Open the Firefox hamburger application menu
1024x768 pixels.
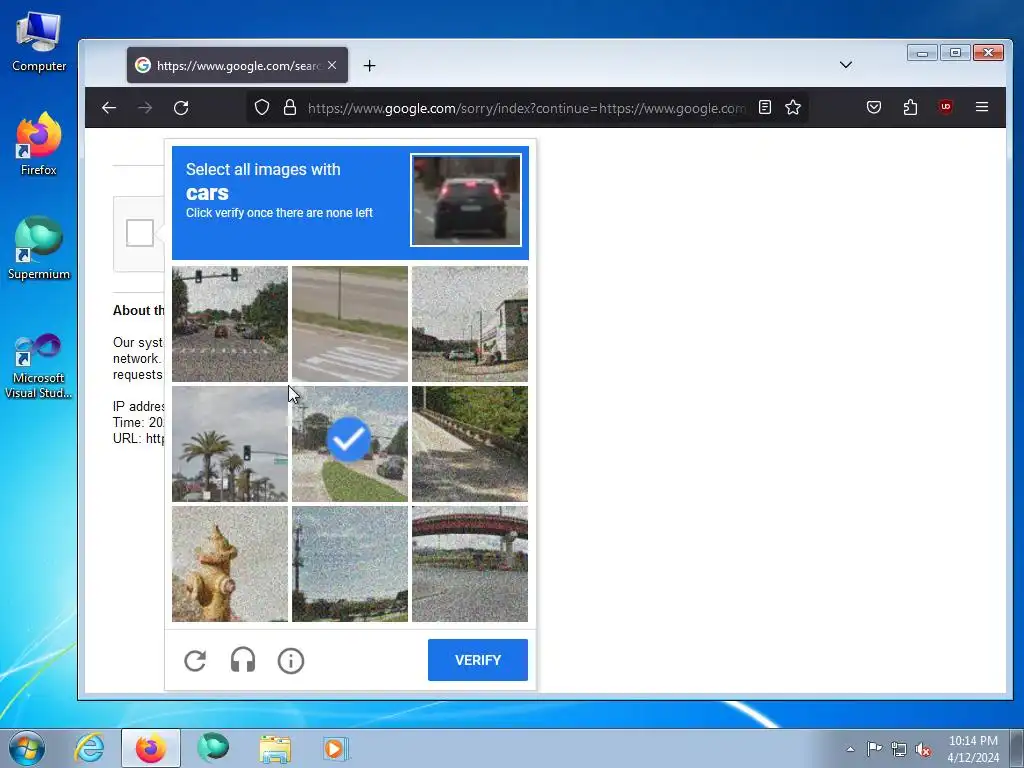point(982,107)
